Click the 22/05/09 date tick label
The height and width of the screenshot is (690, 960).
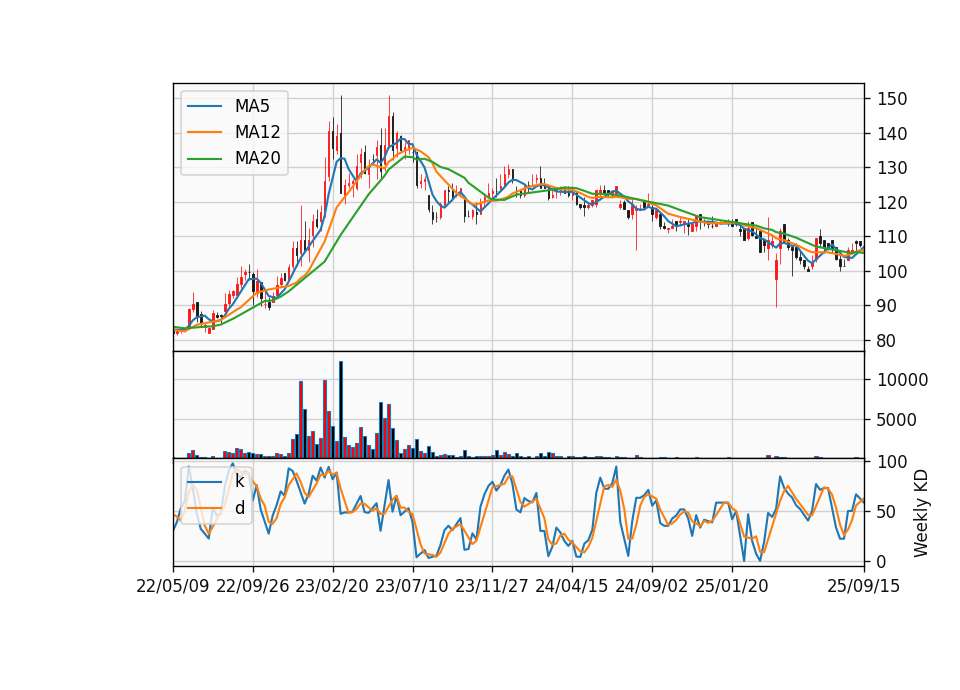pyautogui.click(x=173, y=586)
